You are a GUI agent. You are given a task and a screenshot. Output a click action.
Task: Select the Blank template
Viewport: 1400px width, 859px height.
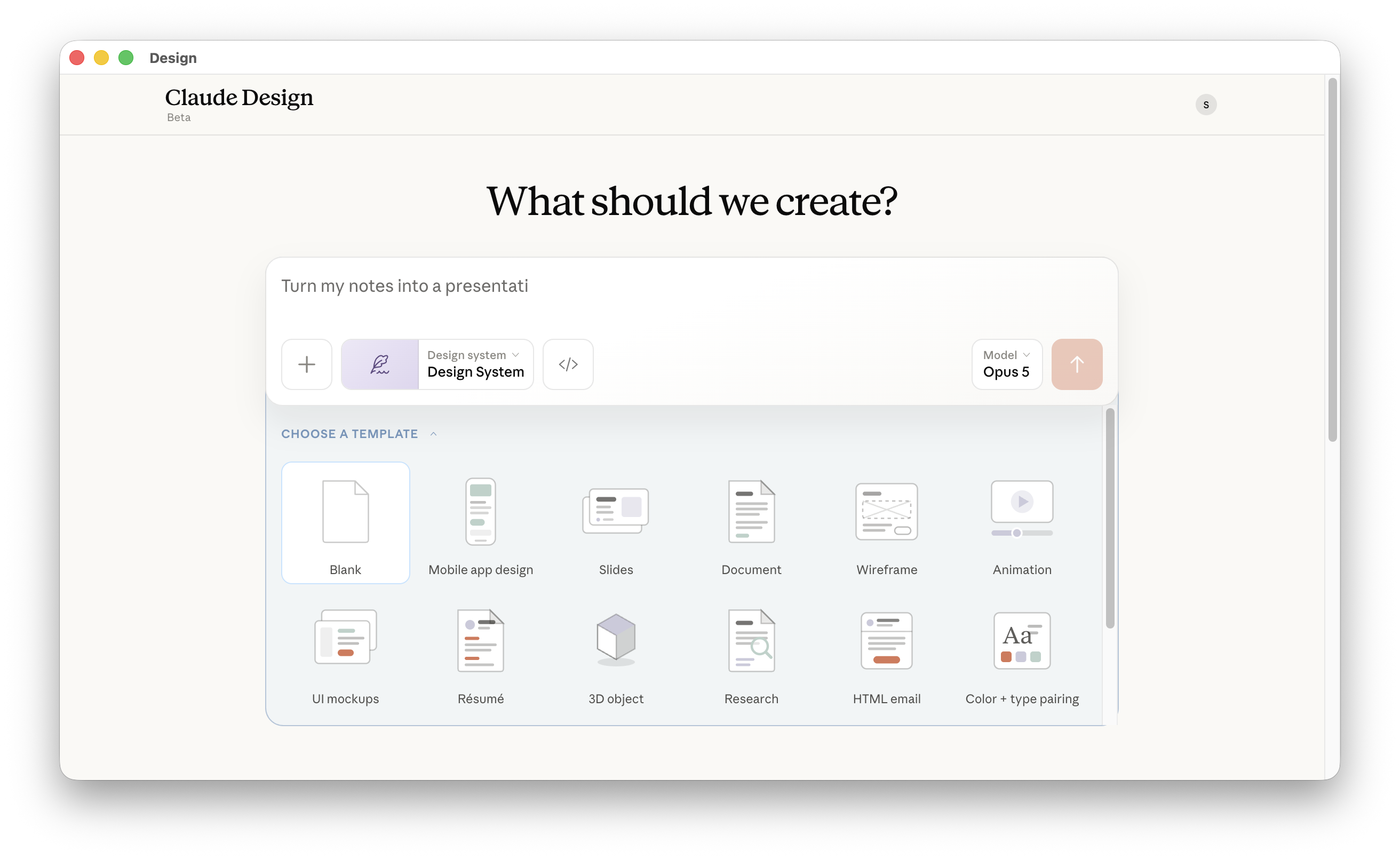click(x=345, y=523)
